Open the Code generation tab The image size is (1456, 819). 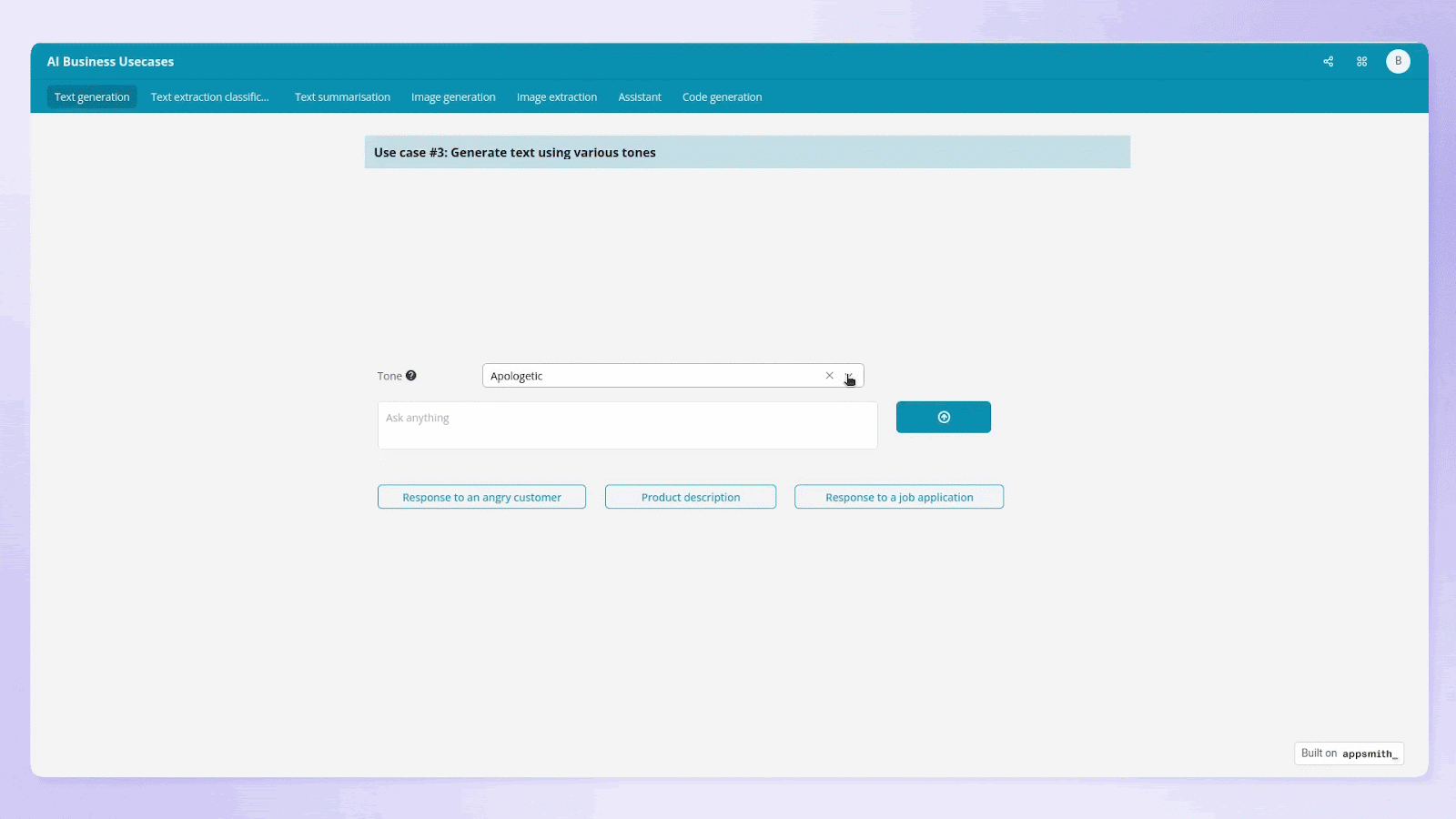[x=722, y=97]
